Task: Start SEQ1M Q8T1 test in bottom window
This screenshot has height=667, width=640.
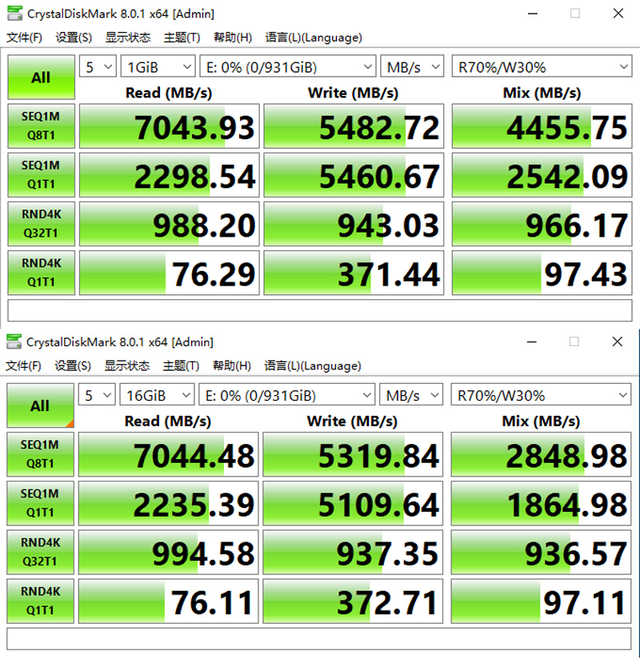Action: pyautogui.click(x=40, y=454)
